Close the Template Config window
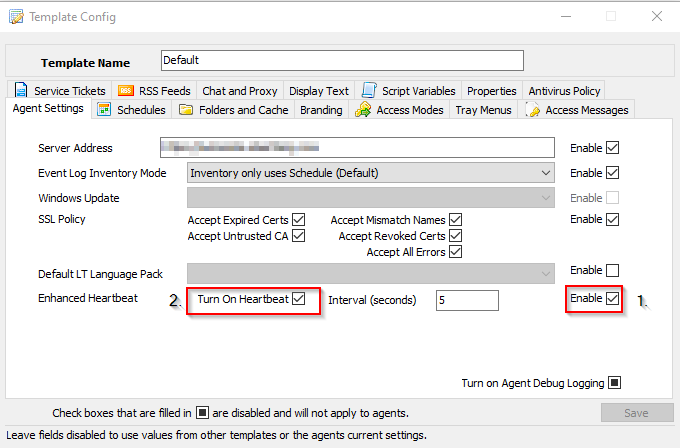 pyautogui.click(x=656, y=17)
